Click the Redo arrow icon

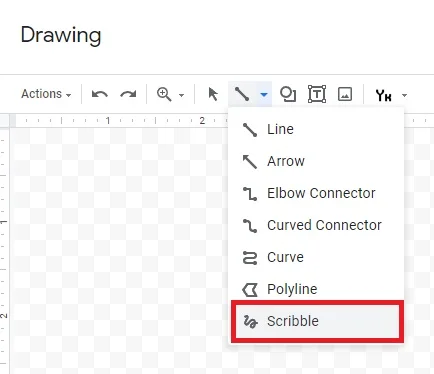point(128,94)
